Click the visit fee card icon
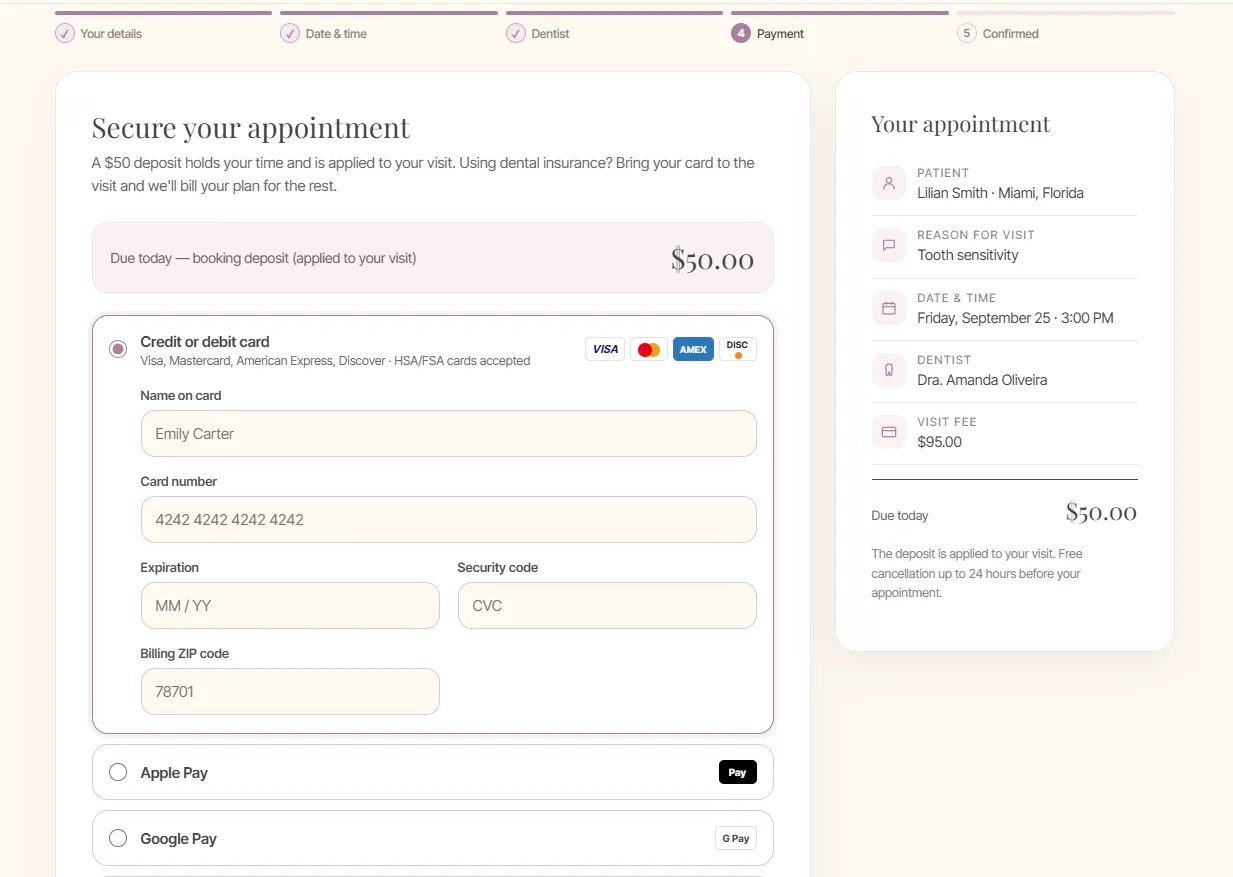Viewport: 1233px width, 877px height. [889, 432]
